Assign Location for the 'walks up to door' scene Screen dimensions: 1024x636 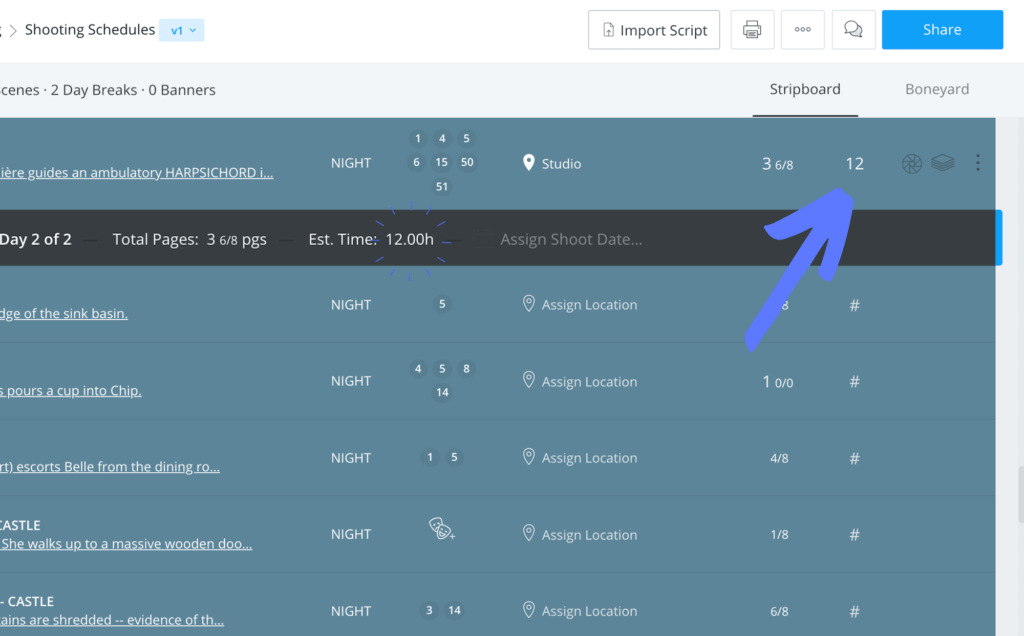588,535
